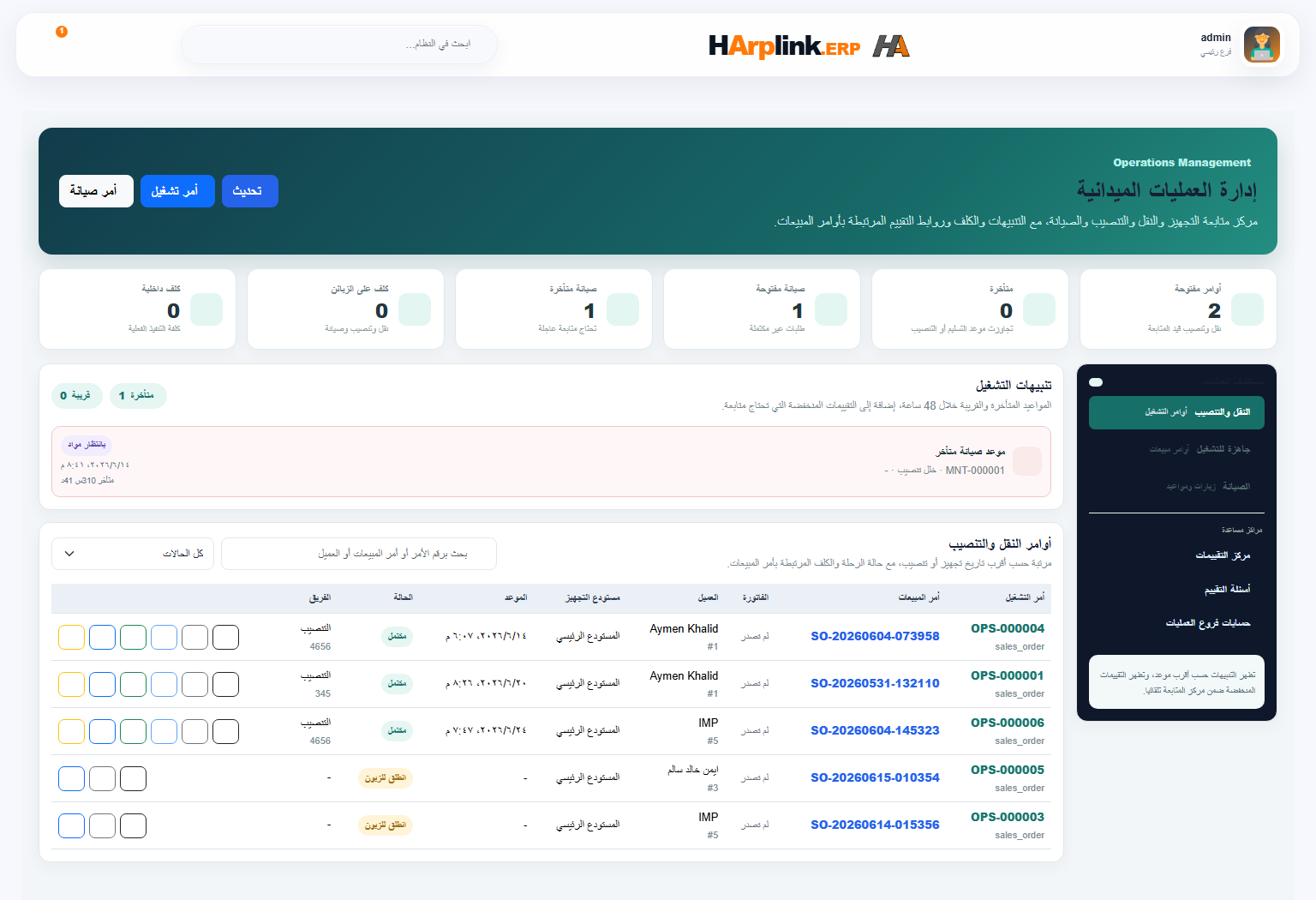Viewport: 1316px width, 900px height.
Task: Click the تحديث refresh button
Action: (x=250, y=191)
